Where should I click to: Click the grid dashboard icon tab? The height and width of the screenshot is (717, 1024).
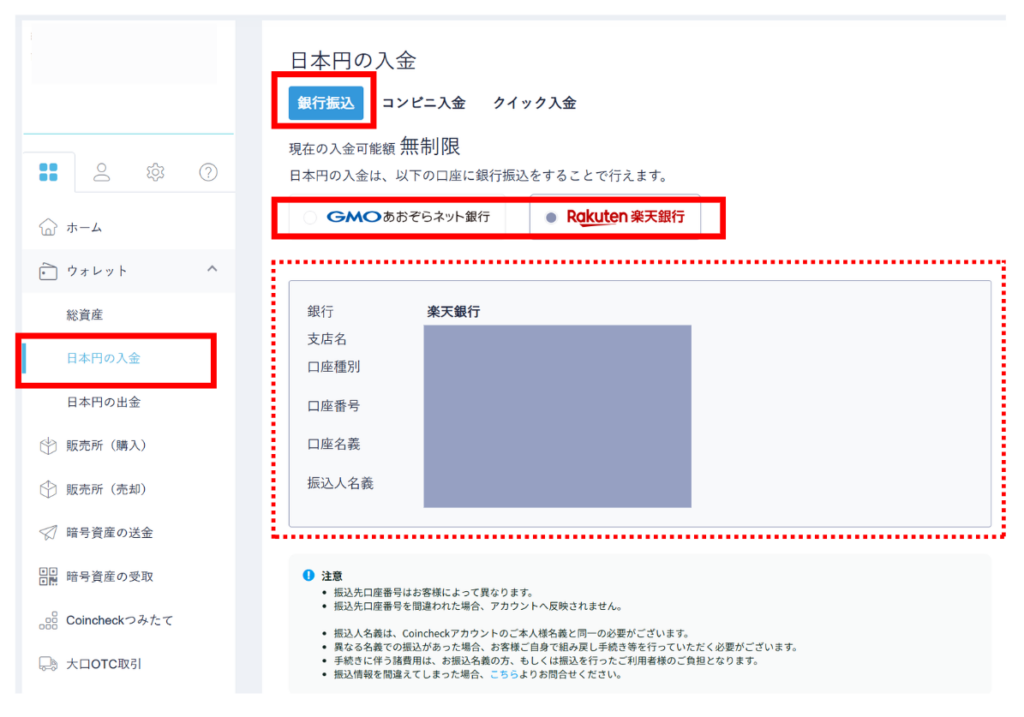(x=48, y=172)
